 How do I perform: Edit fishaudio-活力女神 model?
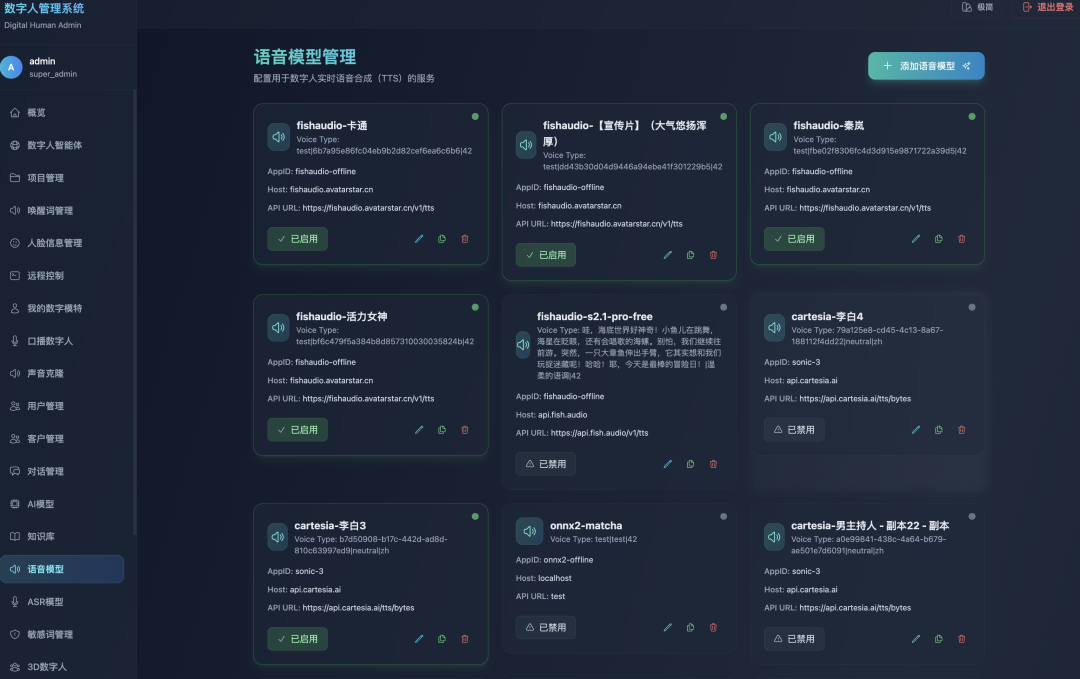tap(419, 430)
